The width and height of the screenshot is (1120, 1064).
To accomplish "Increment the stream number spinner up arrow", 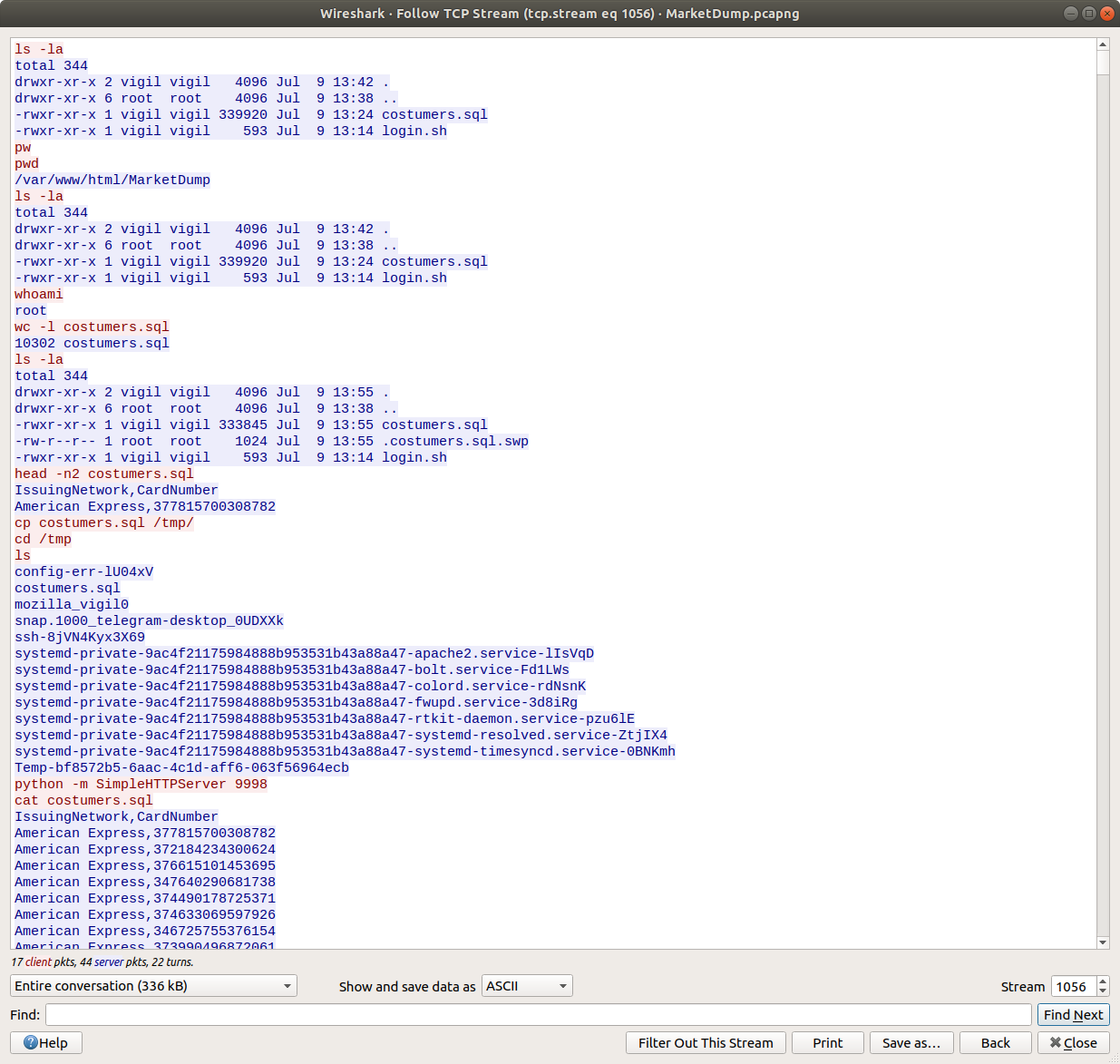I will coord(1103,981).
